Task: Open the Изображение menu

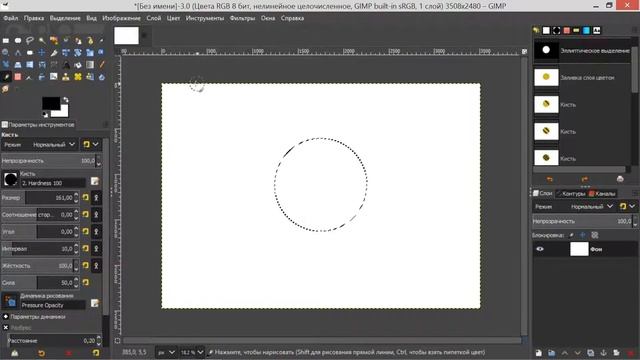Action: tap(121, 18)
